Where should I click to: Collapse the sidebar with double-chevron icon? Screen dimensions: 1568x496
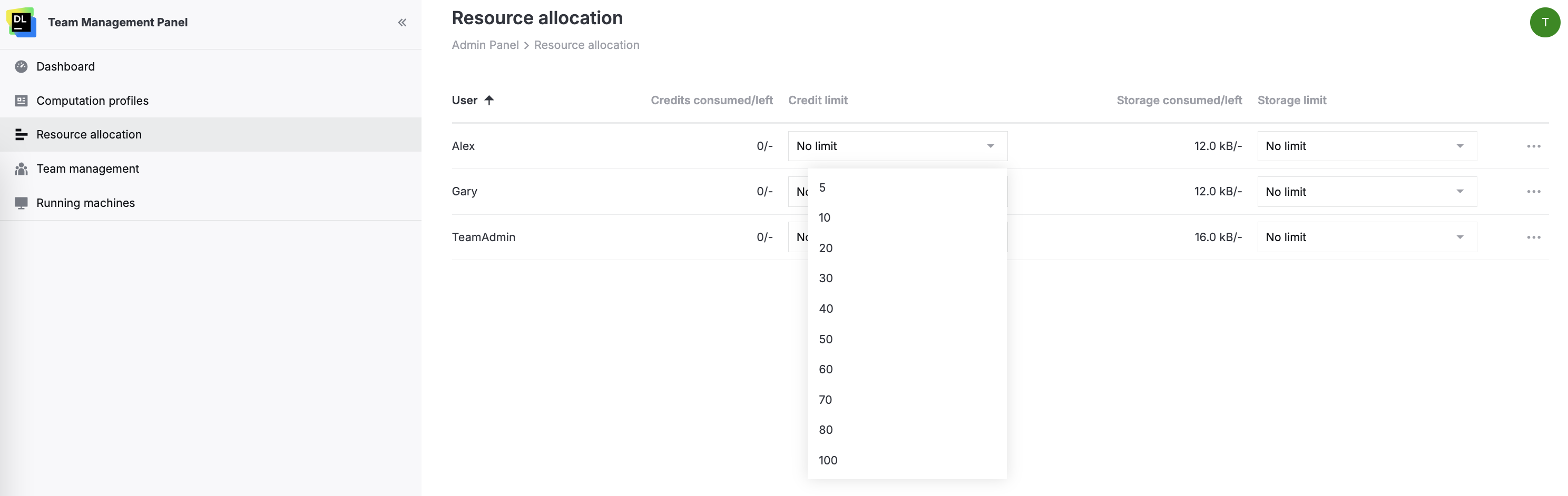point(401,23)
